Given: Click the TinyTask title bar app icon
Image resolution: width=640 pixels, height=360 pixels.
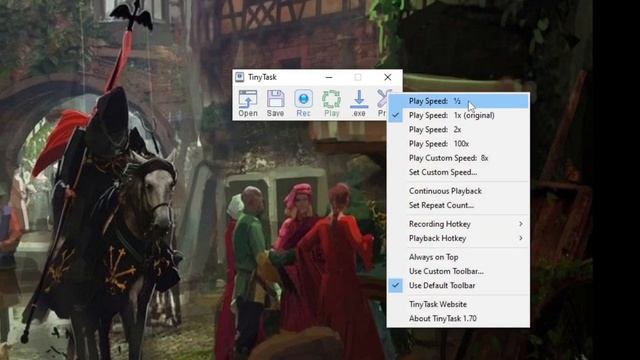Looking at the screenshot, I should click(240, 77).
